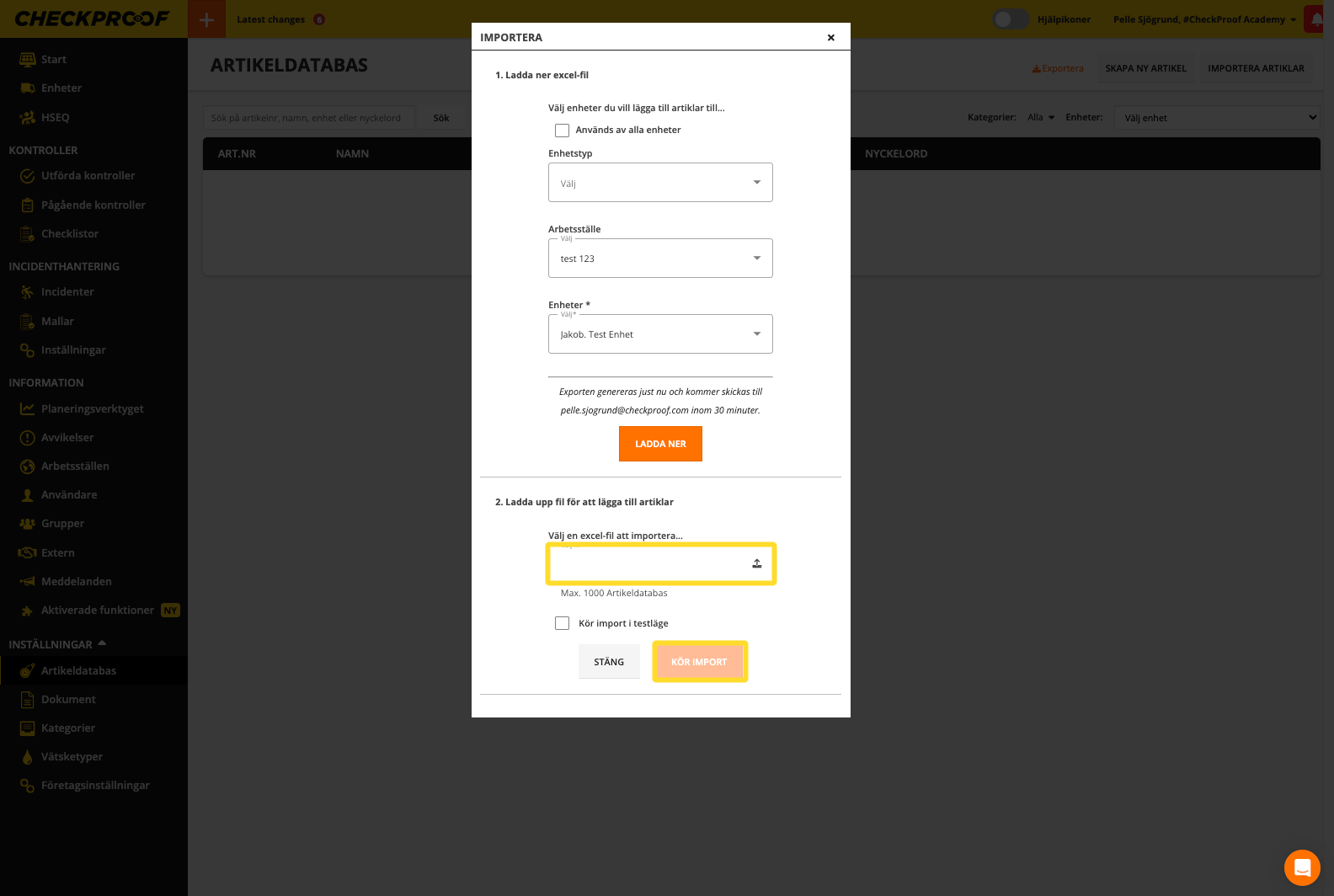Click the Latest changes badge counter
1334x896 pixels.
pyautogui.click(x=319, y=19)
